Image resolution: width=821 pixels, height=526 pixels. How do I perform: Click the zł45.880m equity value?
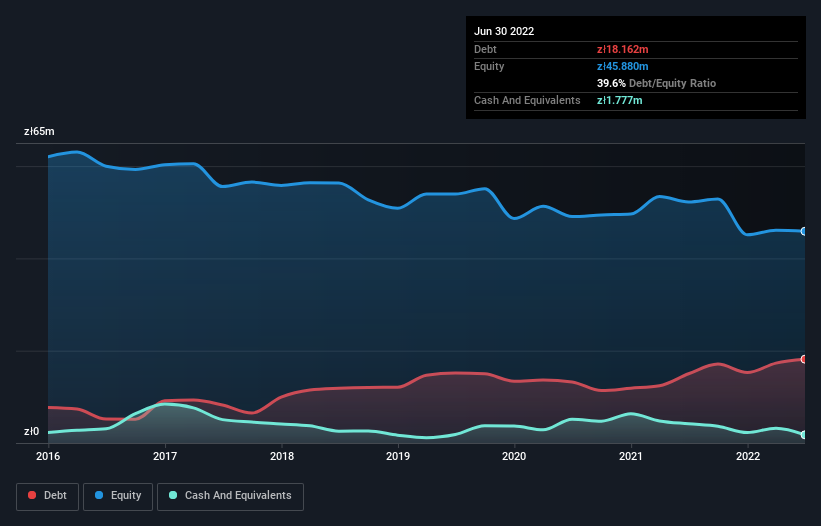pos(623,66)
